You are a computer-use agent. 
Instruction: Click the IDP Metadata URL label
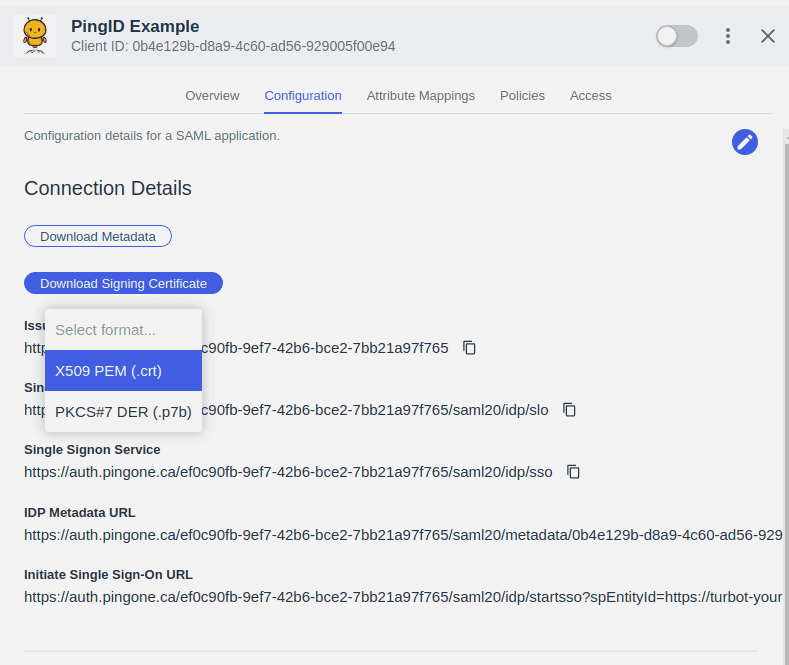[80, 513]
